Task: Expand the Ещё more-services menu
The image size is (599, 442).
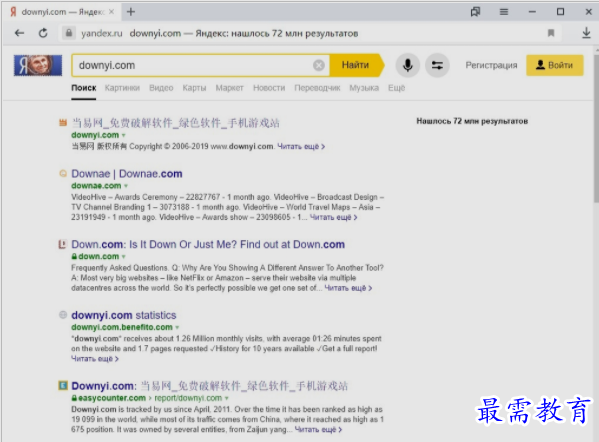Action: pyautogui.click(x=397, y=88)
